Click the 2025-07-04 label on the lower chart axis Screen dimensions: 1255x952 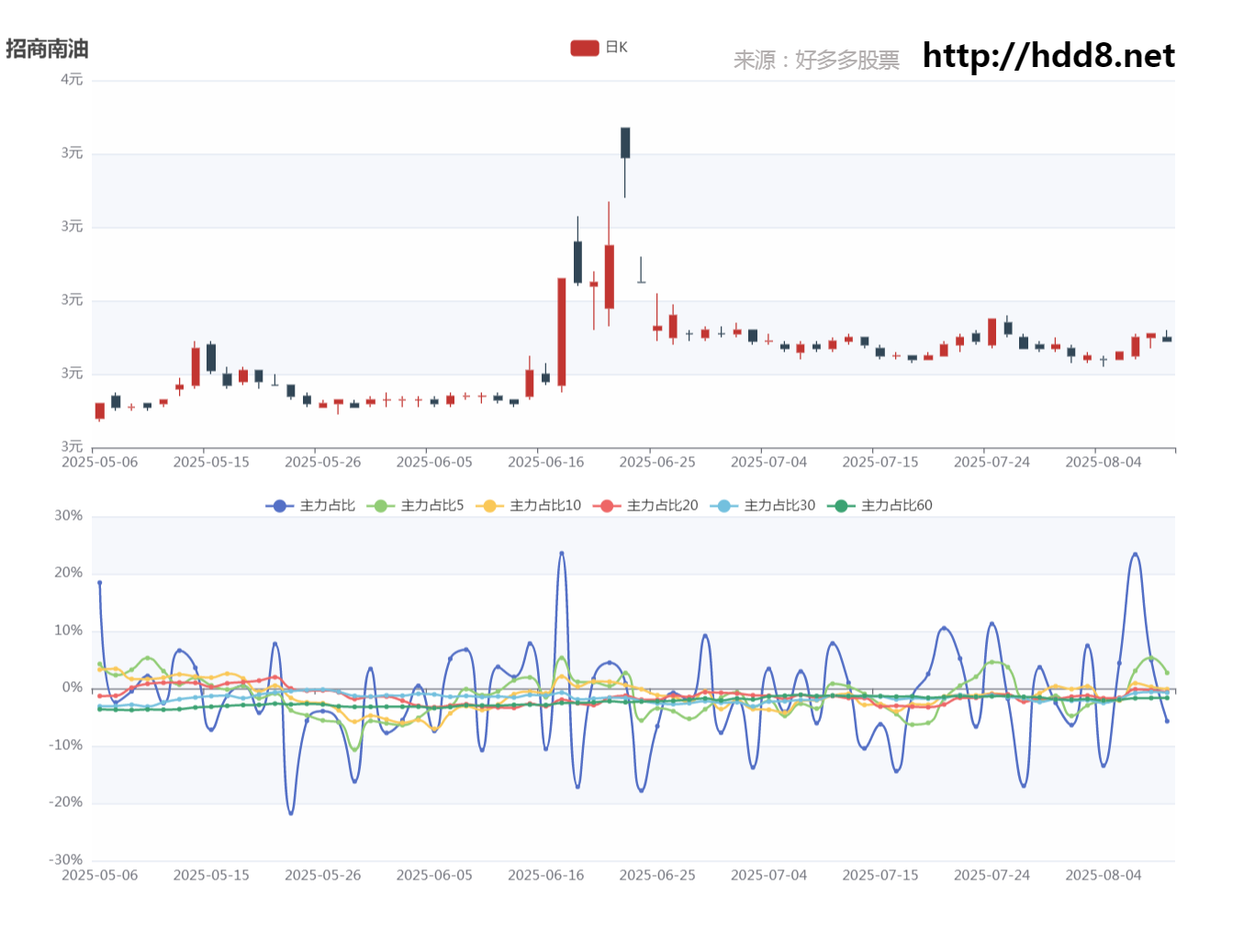[768, 875]
